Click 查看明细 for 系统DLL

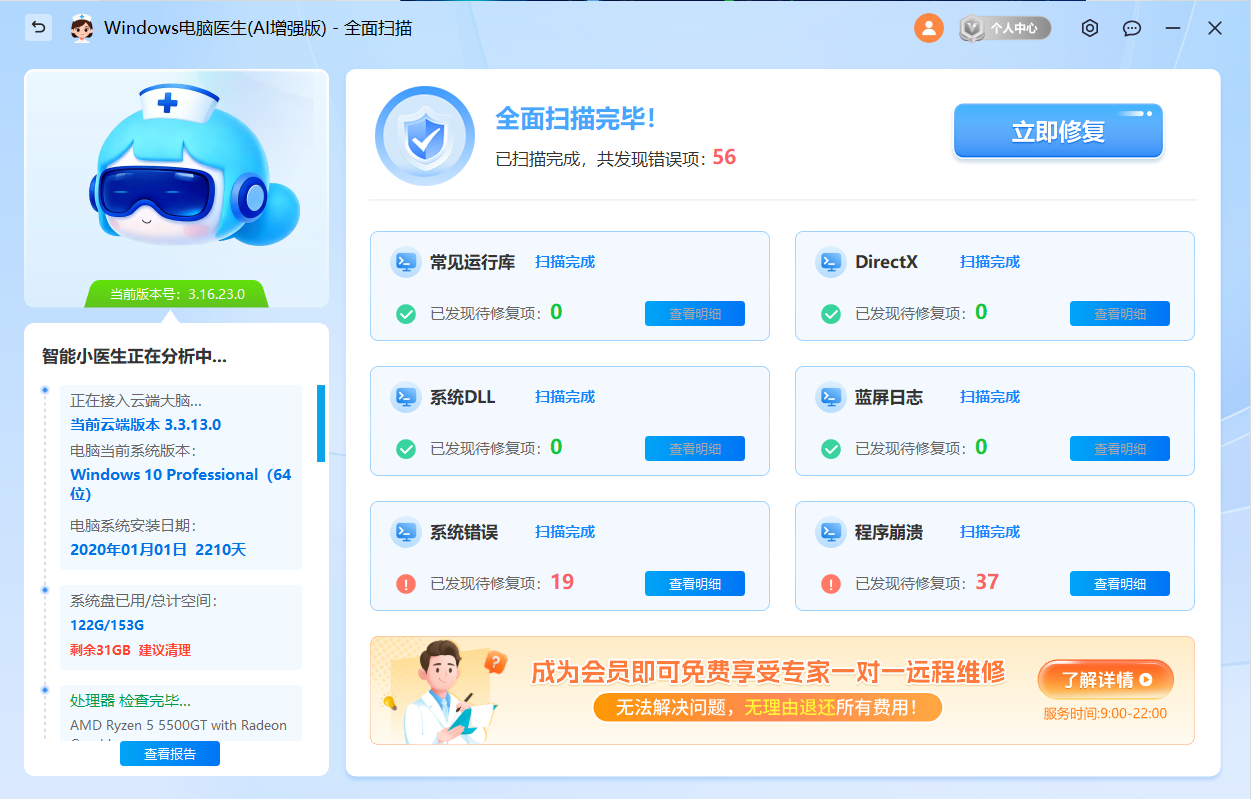(695, 448)
